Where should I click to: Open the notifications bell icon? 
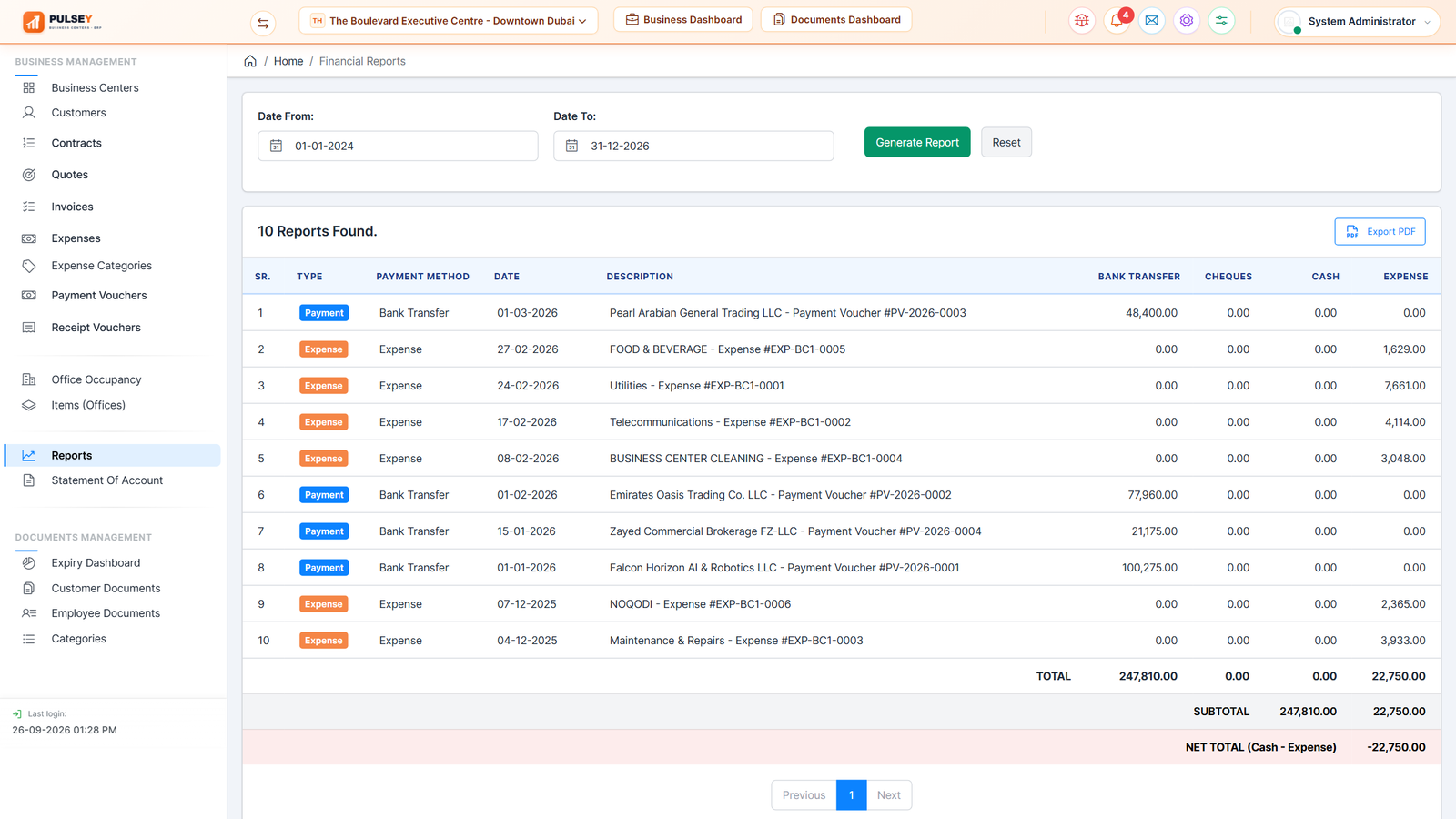click(1117, 20)
